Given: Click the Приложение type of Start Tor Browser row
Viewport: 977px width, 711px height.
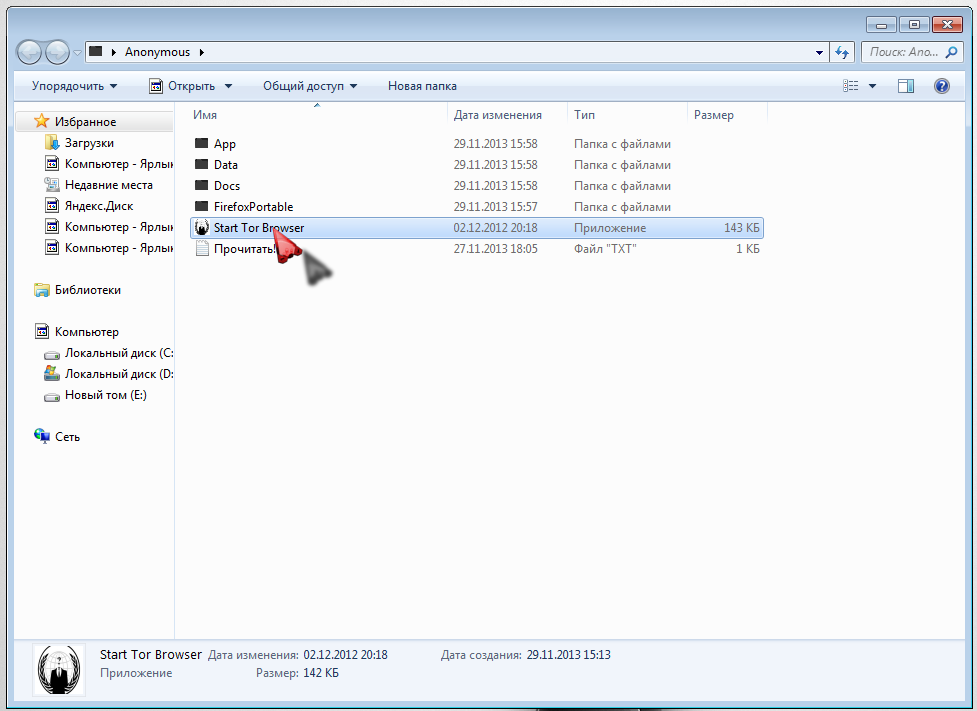Looking at the screenshot, I should coord(610,228).
